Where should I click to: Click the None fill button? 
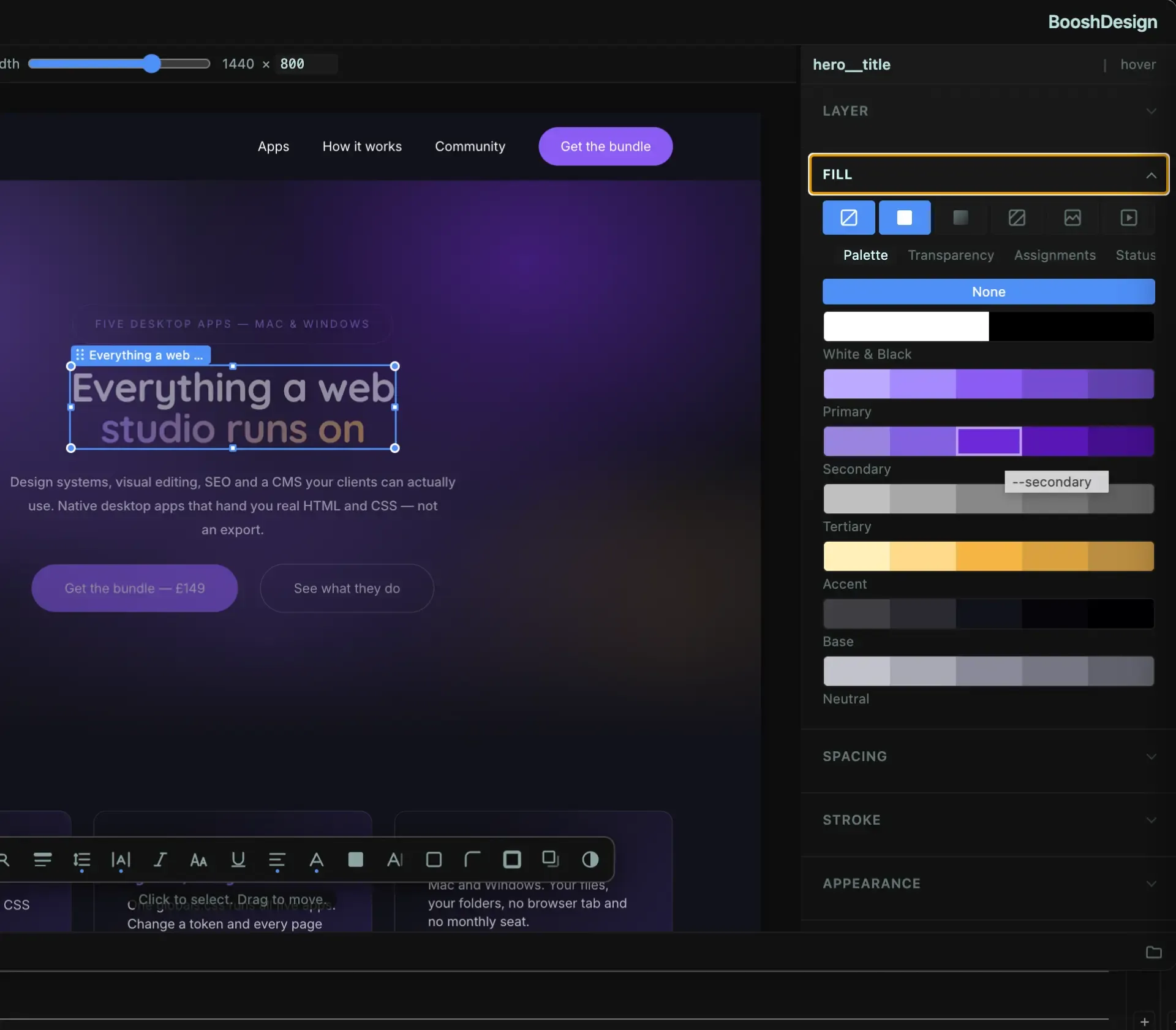(989, 292)
